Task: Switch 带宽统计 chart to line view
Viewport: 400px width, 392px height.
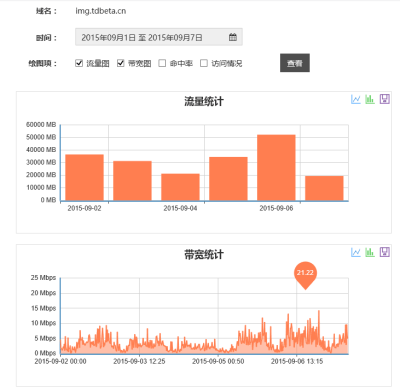Action: tap(356, 252)
